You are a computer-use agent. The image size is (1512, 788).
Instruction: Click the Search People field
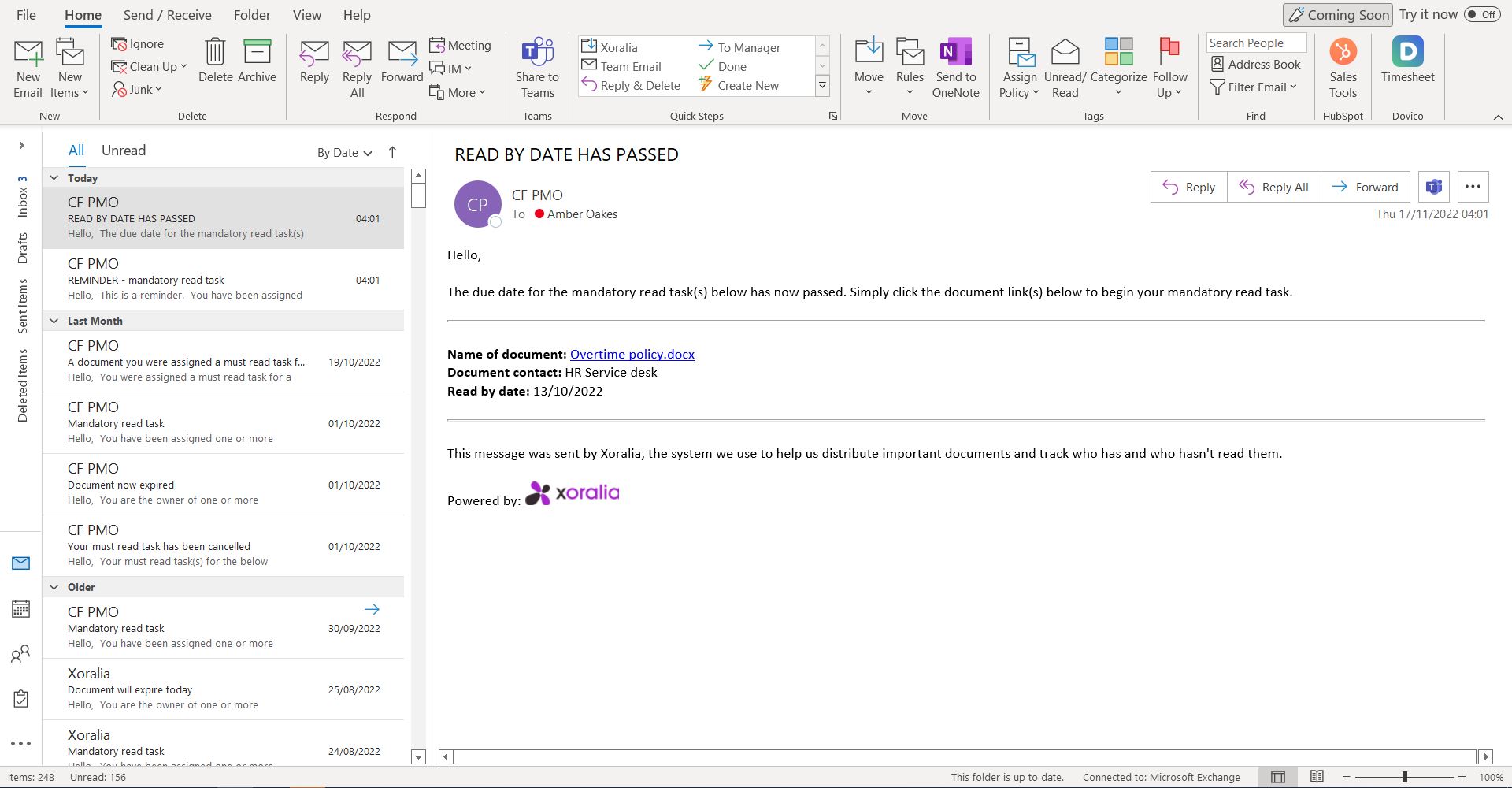[1256, 43]
